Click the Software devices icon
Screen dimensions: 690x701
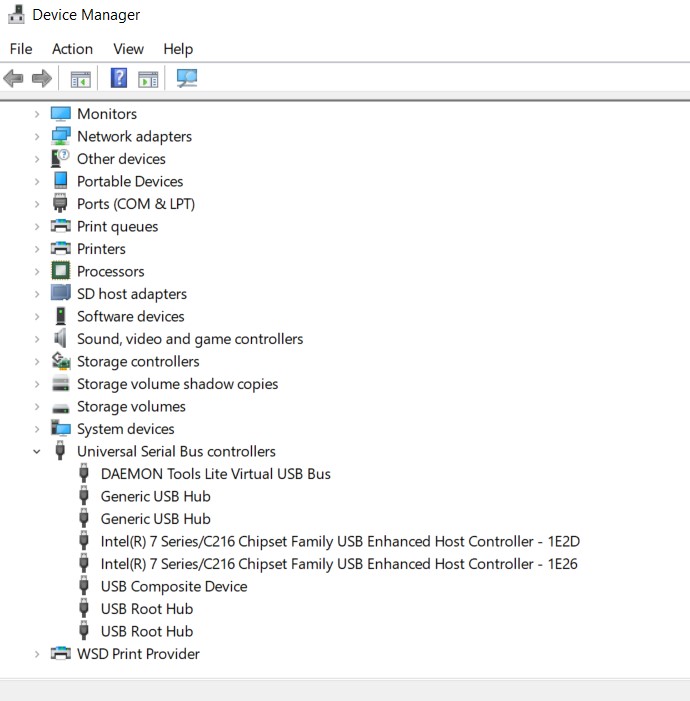[x=60, y=316]
